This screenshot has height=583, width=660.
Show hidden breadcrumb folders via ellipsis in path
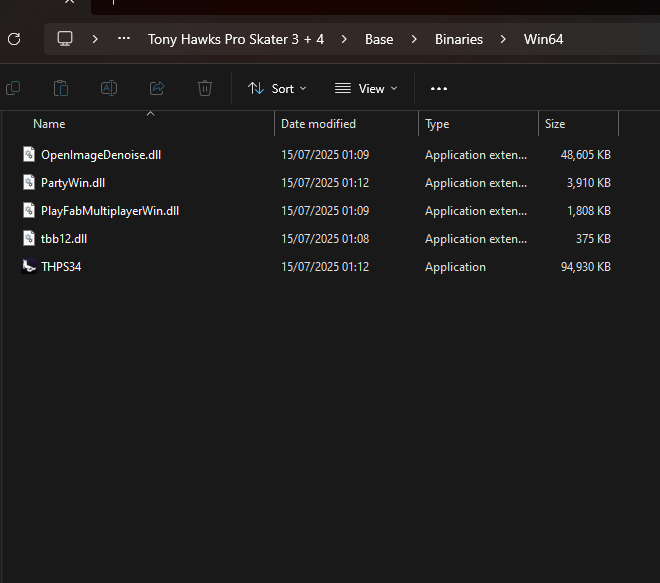124,39
